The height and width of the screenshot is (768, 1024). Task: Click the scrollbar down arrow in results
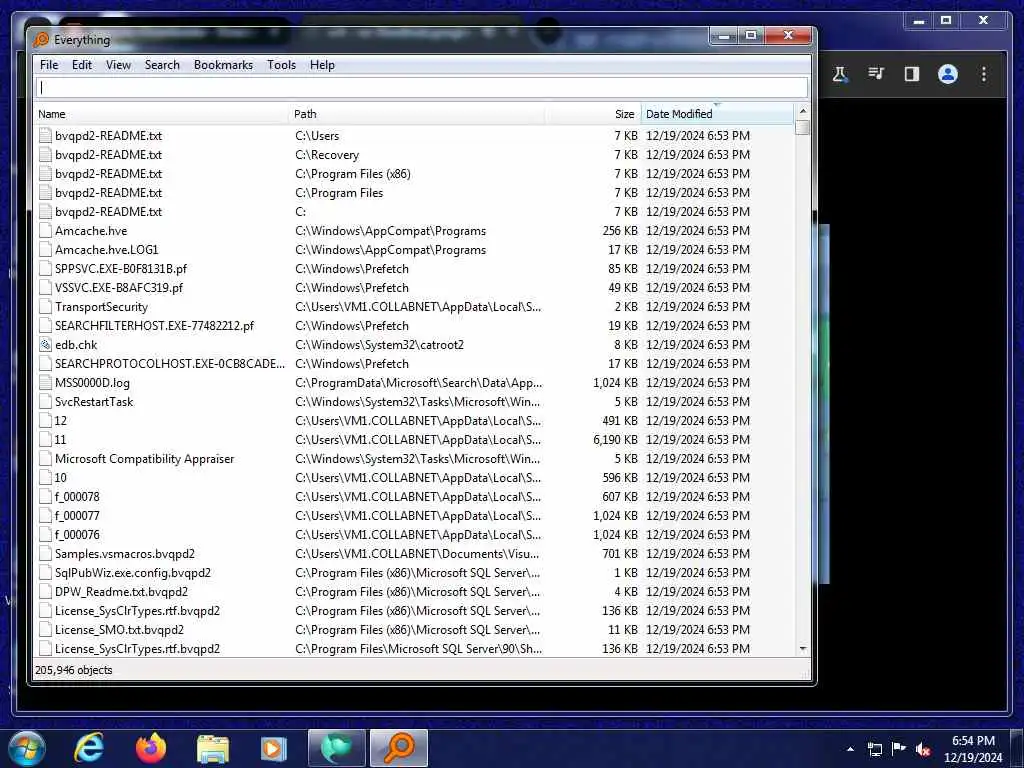point(803,648)
